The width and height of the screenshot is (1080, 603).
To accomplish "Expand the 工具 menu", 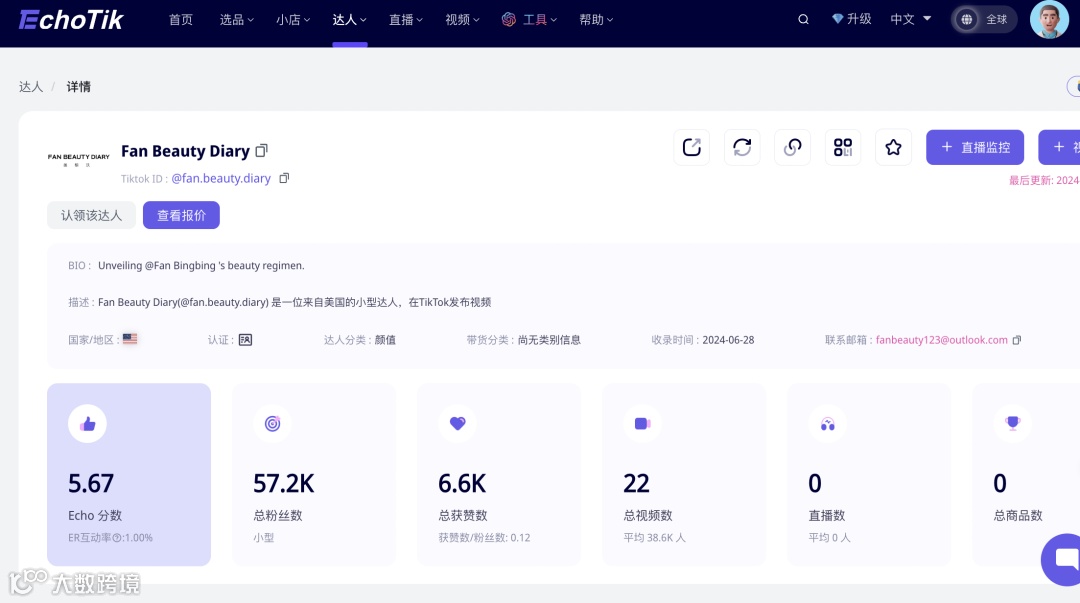I will [x=540, y=20].
